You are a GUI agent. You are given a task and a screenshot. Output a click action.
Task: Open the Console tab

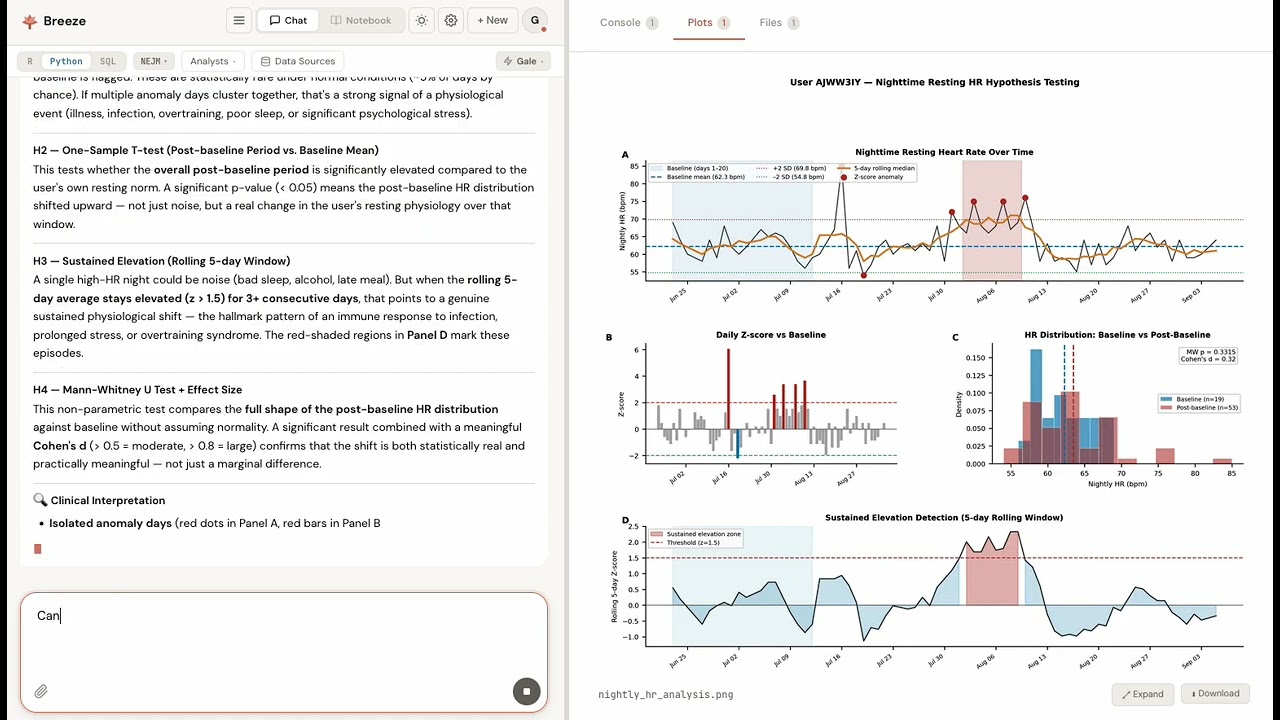click(629, 22)
